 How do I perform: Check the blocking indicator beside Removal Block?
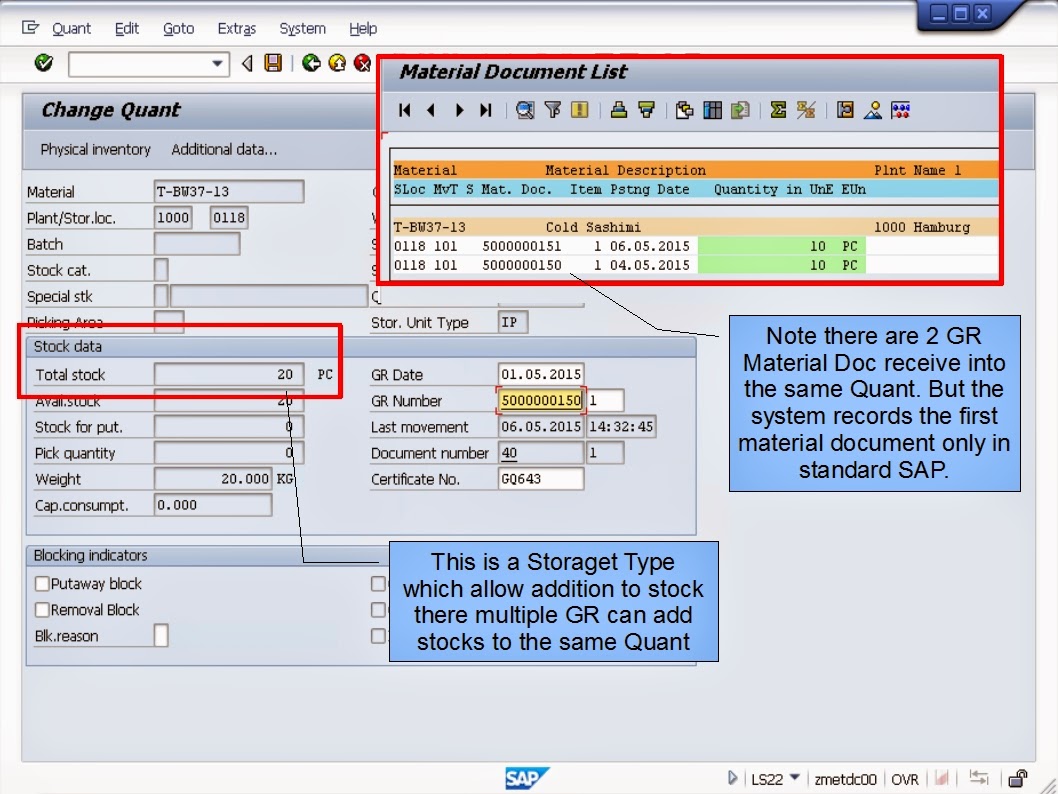click(x=378, y=609)
